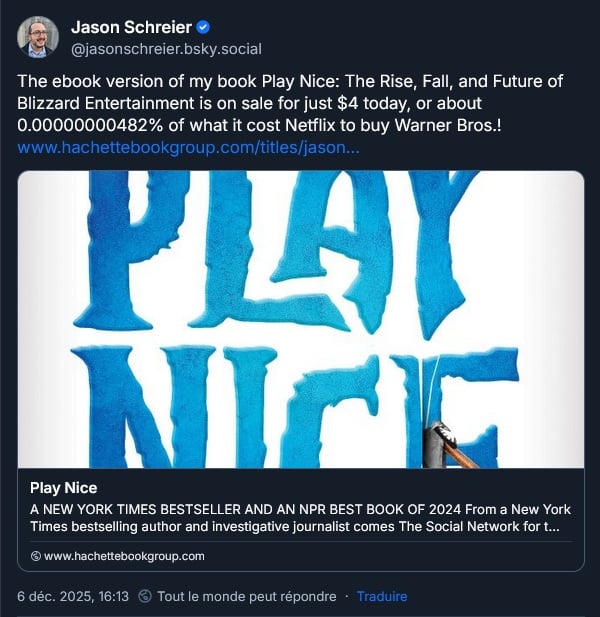Click the reply settings icon beside timestamp
The height and width of the screenshot is (617, 600).
(x=145, y=596)
